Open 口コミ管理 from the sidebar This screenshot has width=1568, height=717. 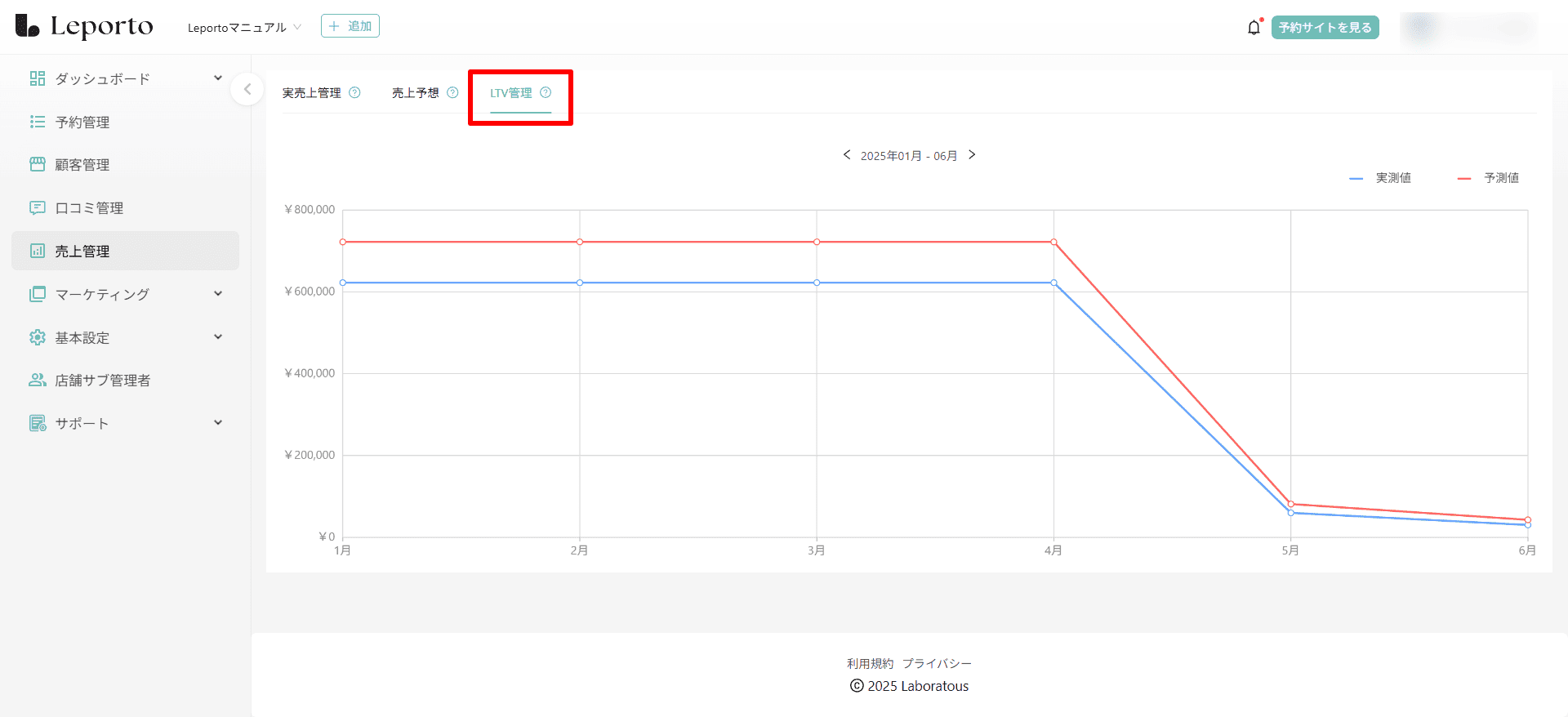point(88,208)
